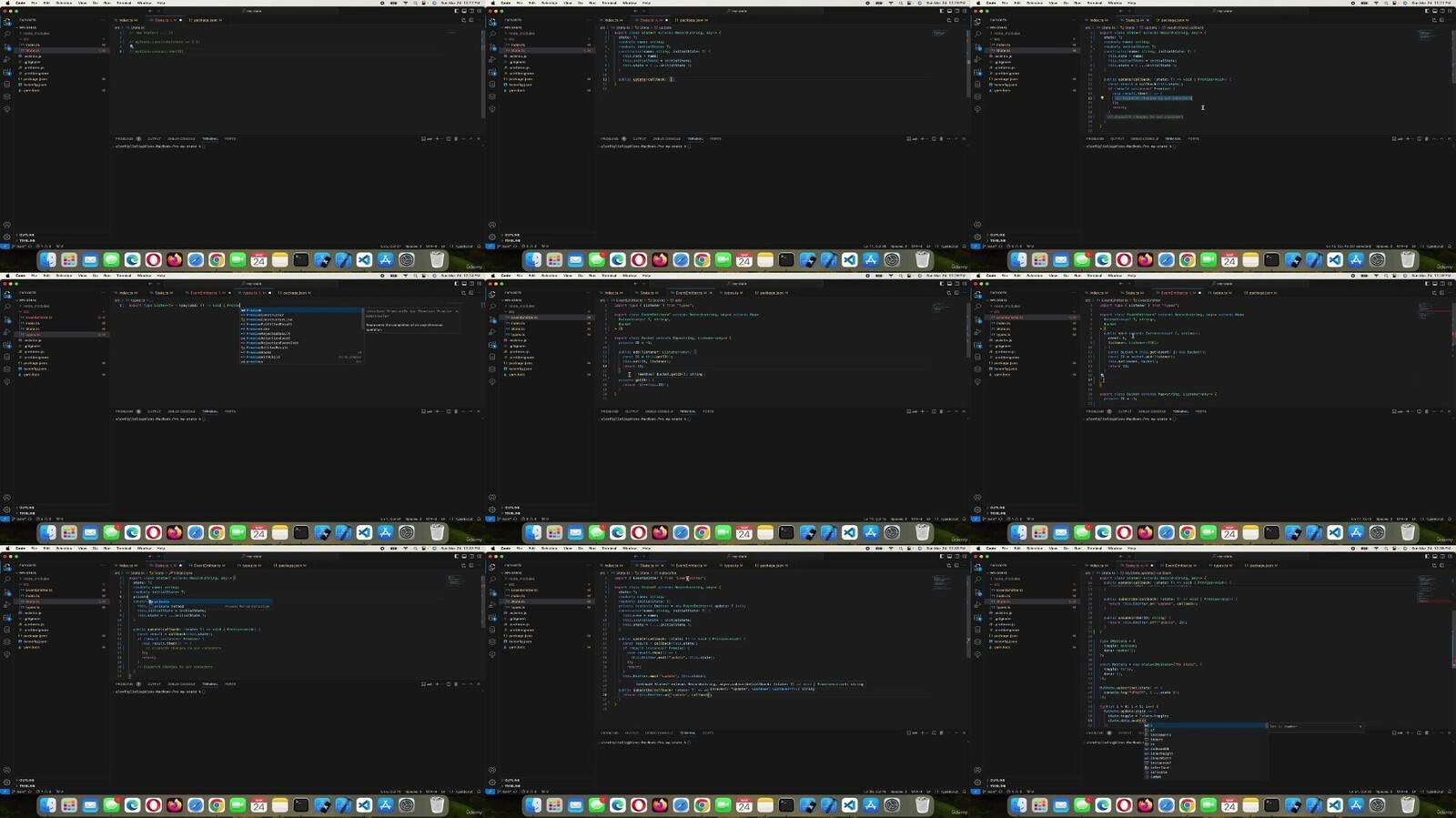Click UTF-8 encoding in bottom-right status bar
1456x818 pixels.
1402,792
